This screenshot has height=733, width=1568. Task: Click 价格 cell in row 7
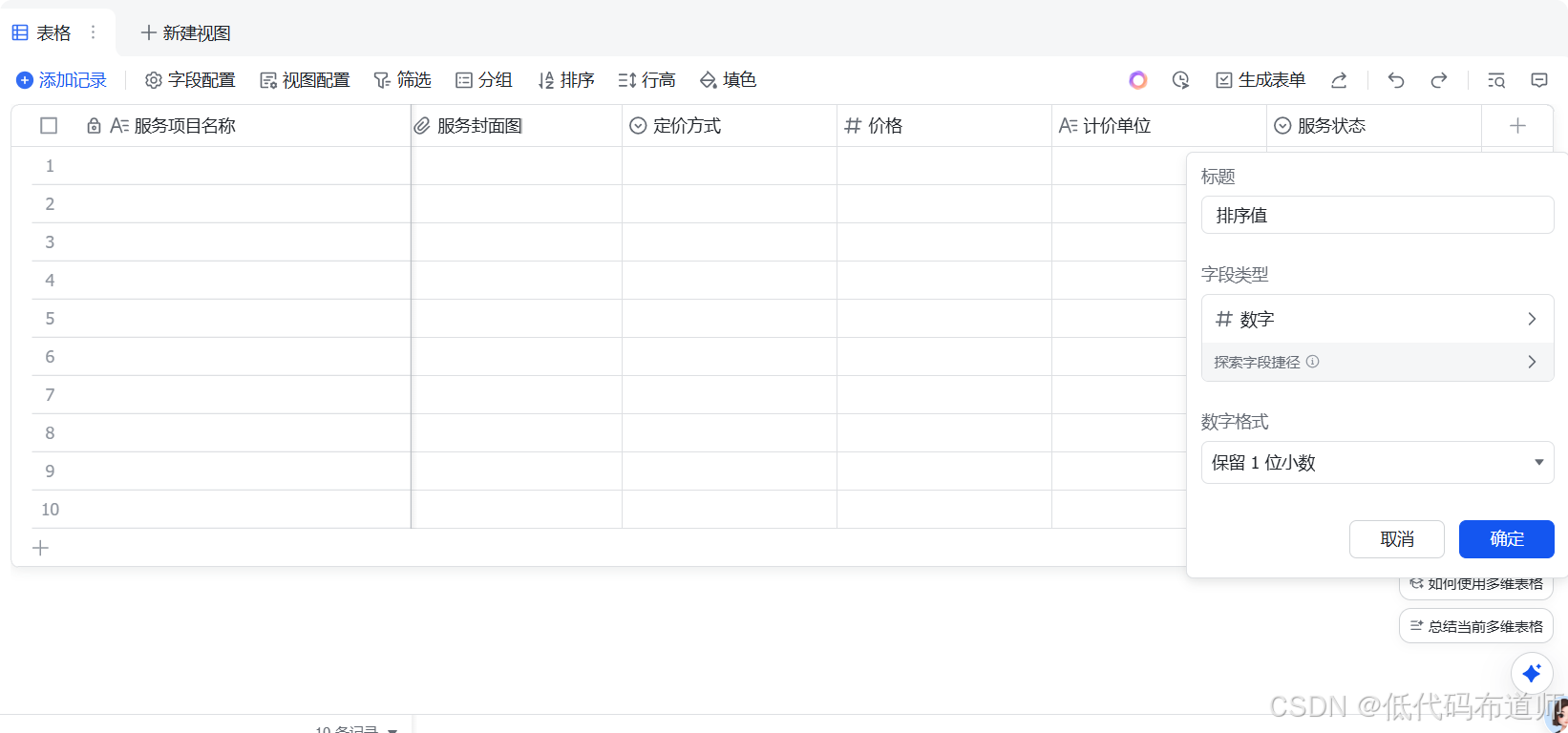coord(944,395)
